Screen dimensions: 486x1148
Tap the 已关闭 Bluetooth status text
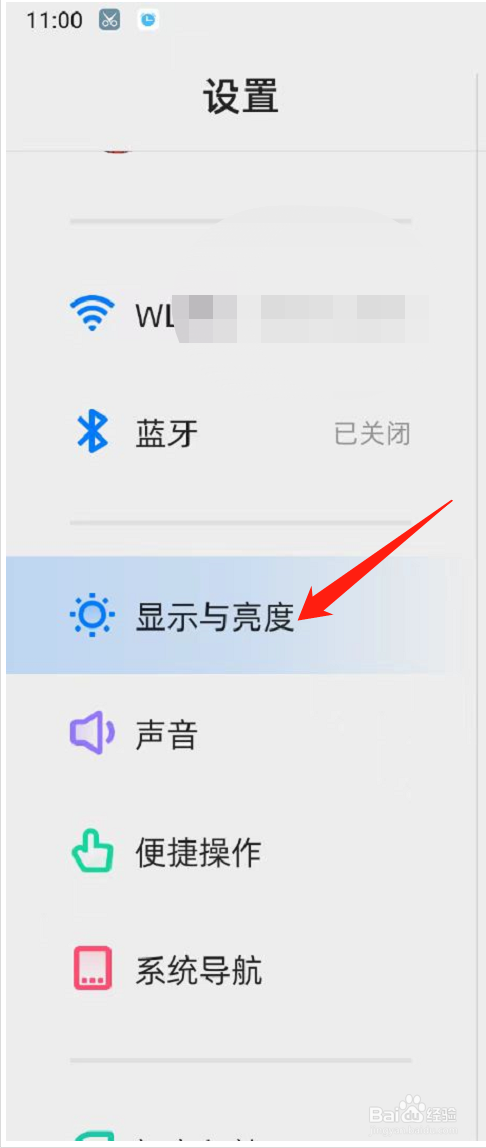tap(372, 434)
